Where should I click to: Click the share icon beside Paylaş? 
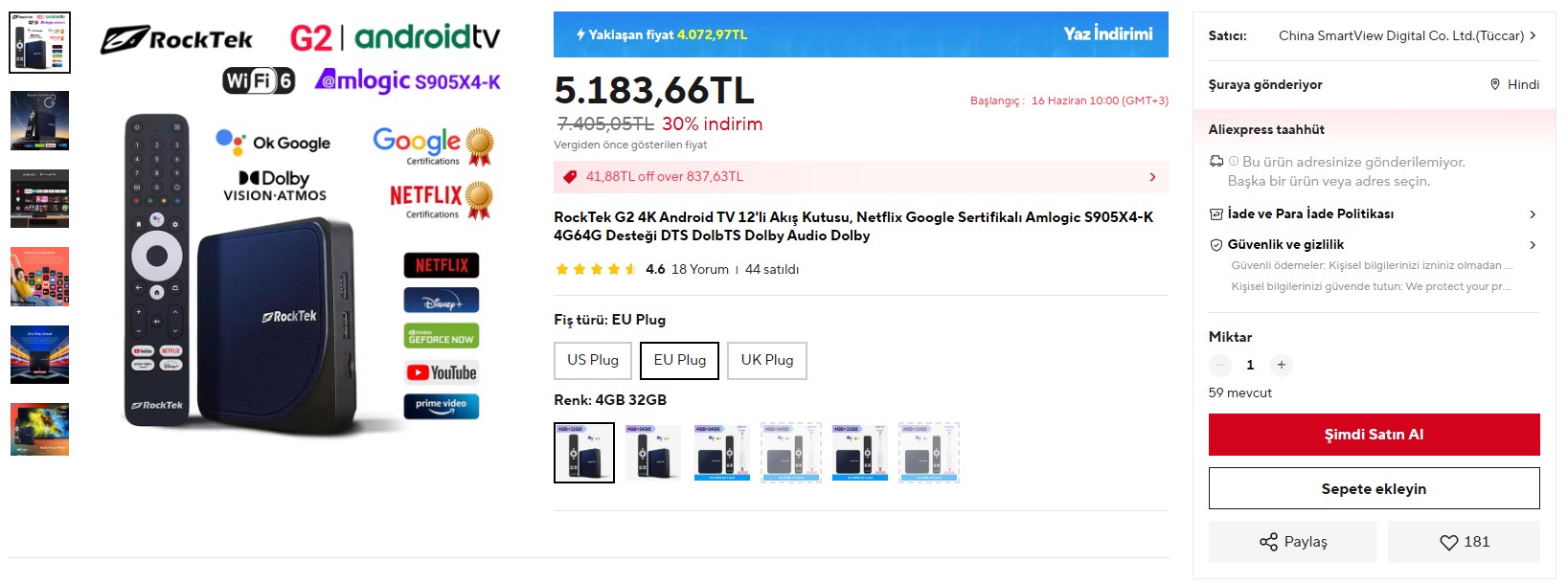coord(1268,542)
